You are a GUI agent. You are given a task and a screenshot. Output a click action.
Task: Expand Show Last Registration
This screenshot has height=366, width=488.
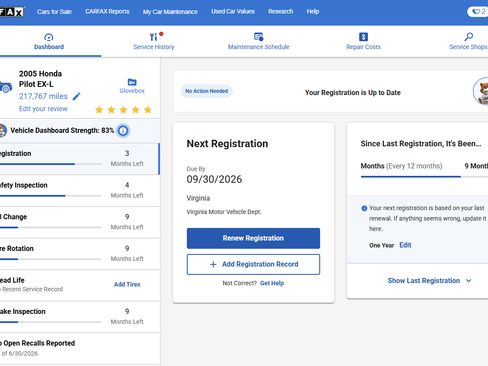tap(429, 281)
